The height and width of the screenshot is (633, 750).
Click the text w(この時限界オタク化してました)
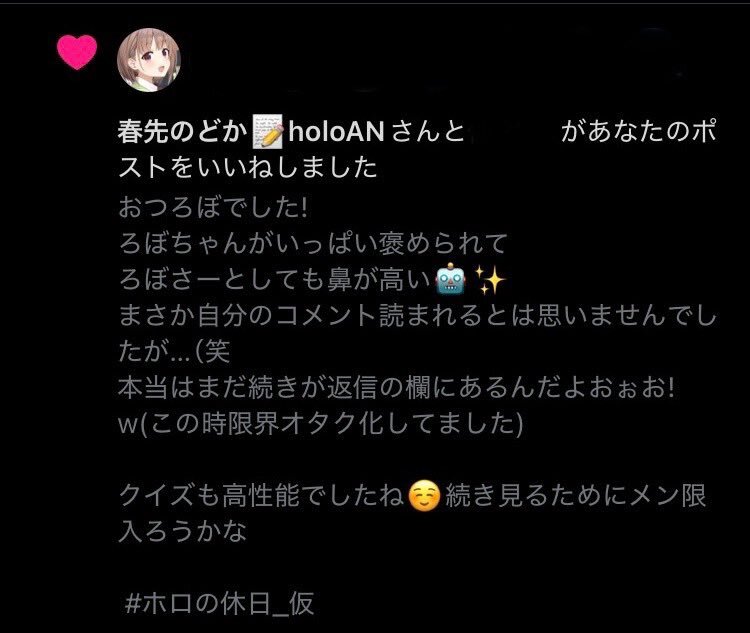pos(320,424)
